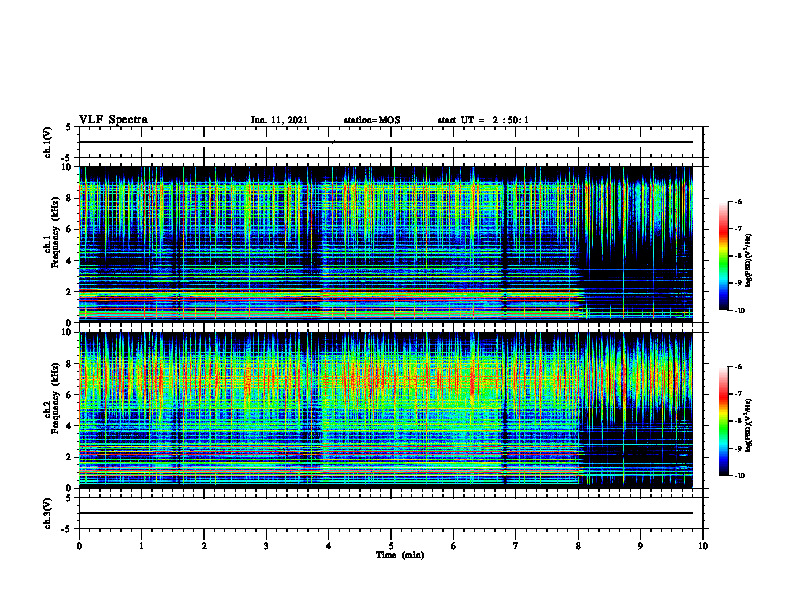Click time axis tick label 3
Viewport: 792px width, 612px height.
tap(266, 546)
